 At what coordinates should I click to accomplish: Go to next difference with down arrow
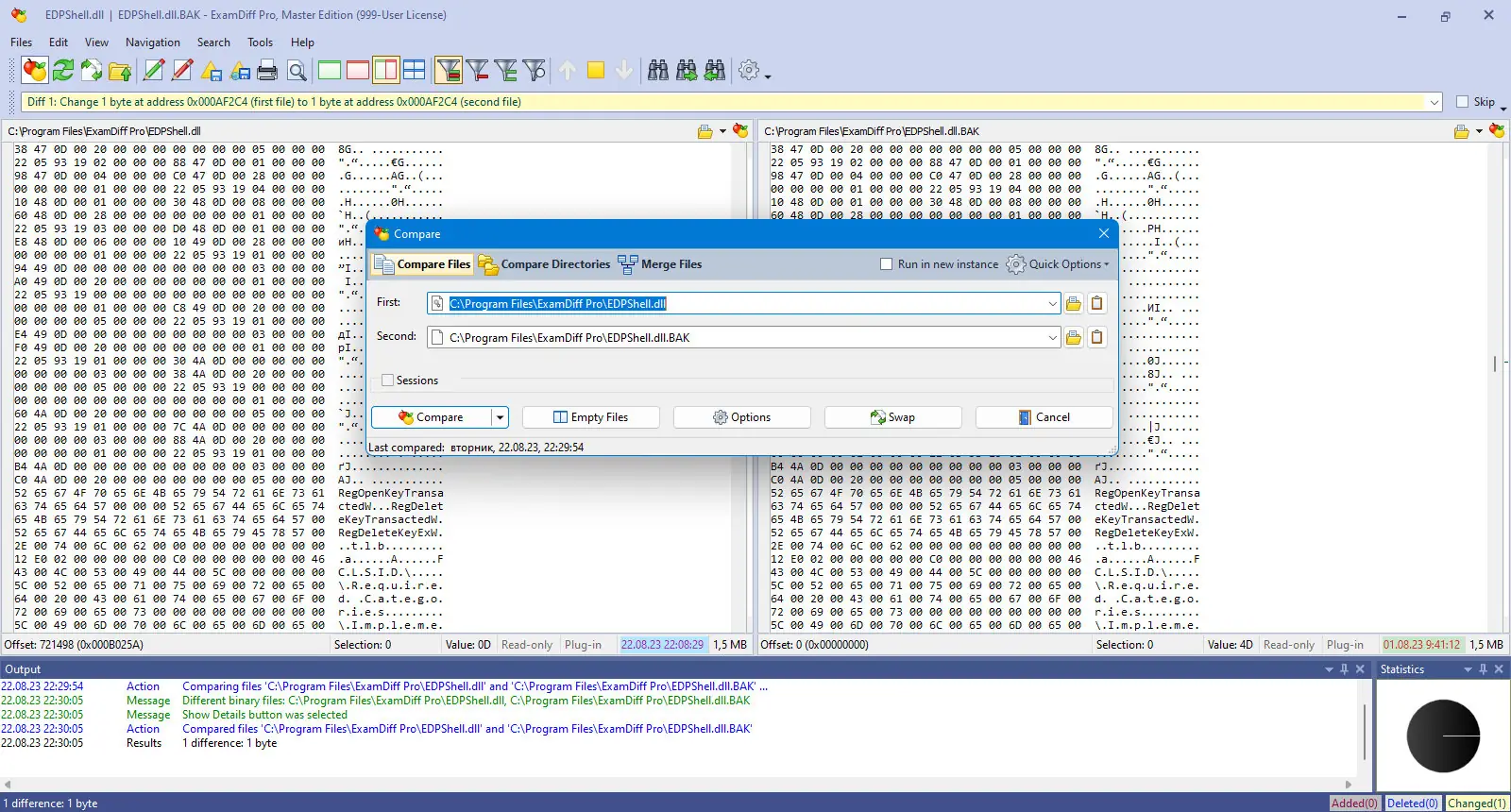[x=624, y=70]
